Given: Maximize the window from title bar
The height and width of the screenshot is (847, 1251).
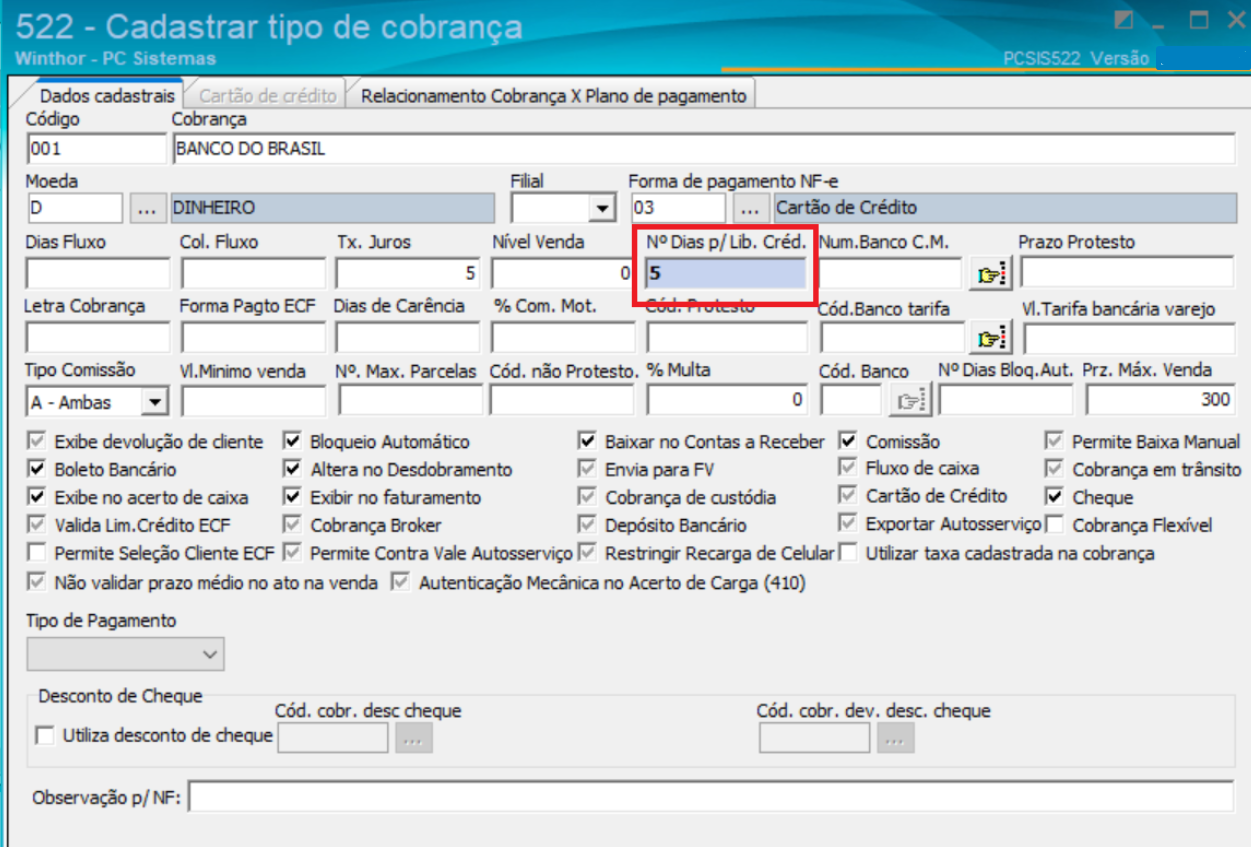Looking at the screenshot, I should (1198, 19).
